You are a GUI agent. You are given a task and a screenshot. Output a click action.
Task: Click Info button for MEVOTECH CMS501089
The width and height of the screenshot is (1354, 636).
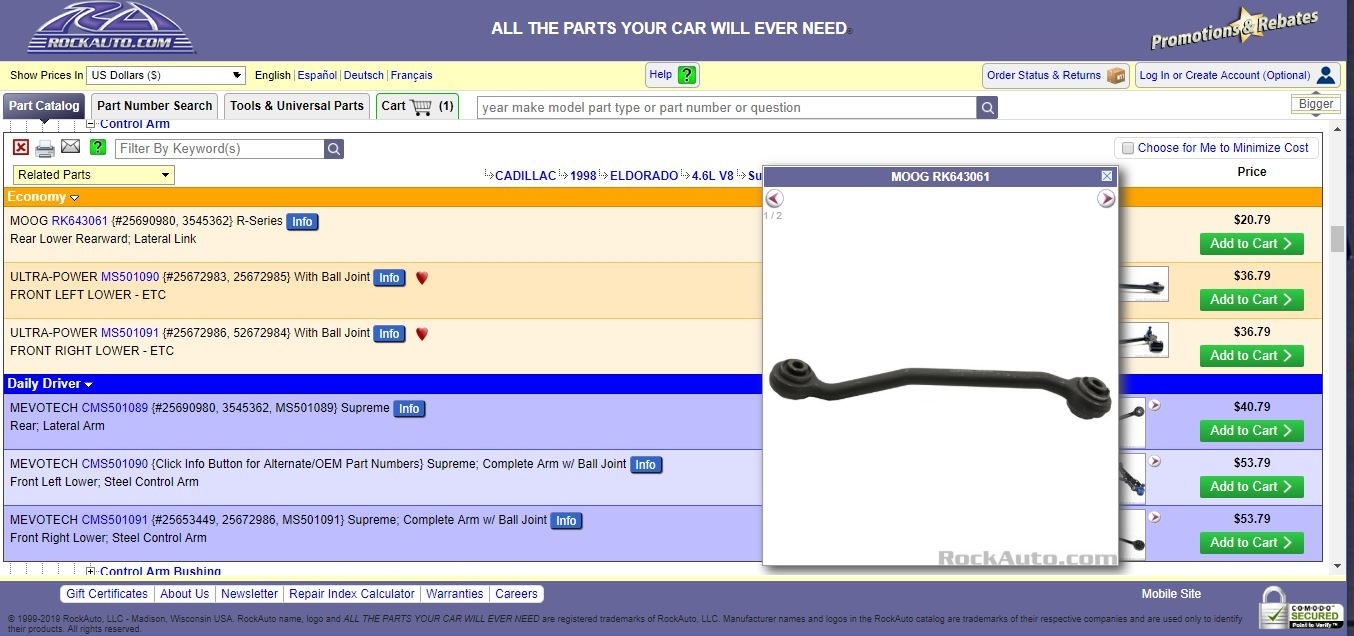pos(409,409)
